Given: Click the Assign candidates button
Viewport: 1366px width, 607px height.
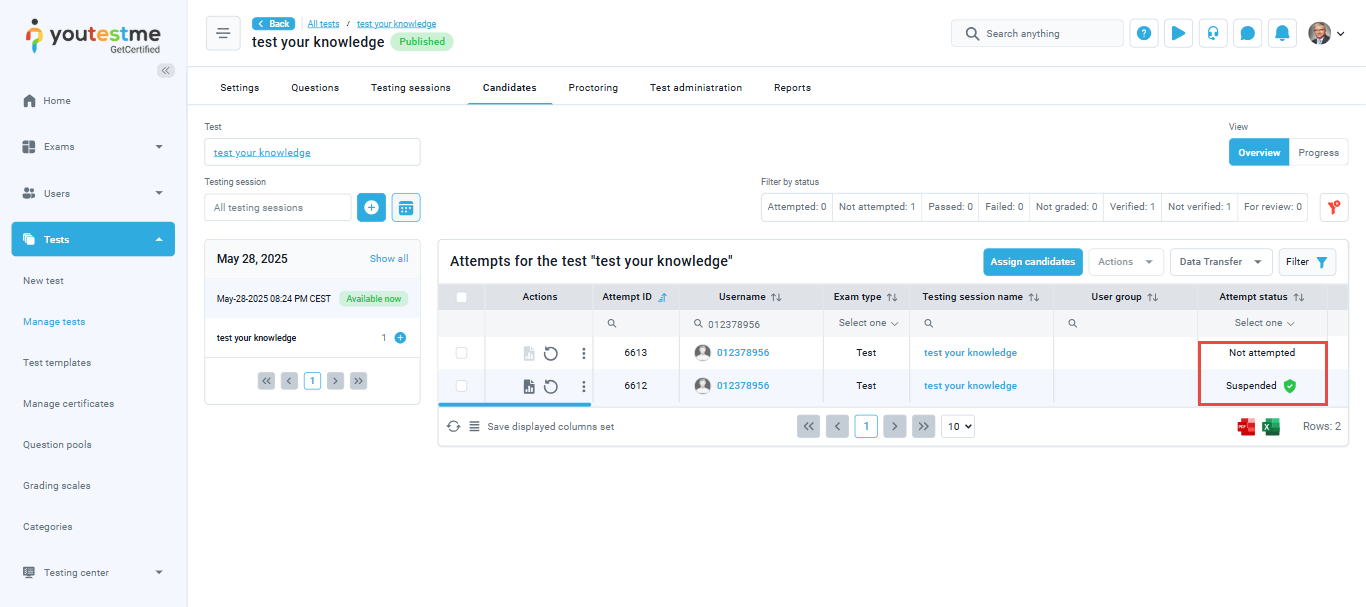Looking at the screenshot, I should click(x=1032, y=262).
